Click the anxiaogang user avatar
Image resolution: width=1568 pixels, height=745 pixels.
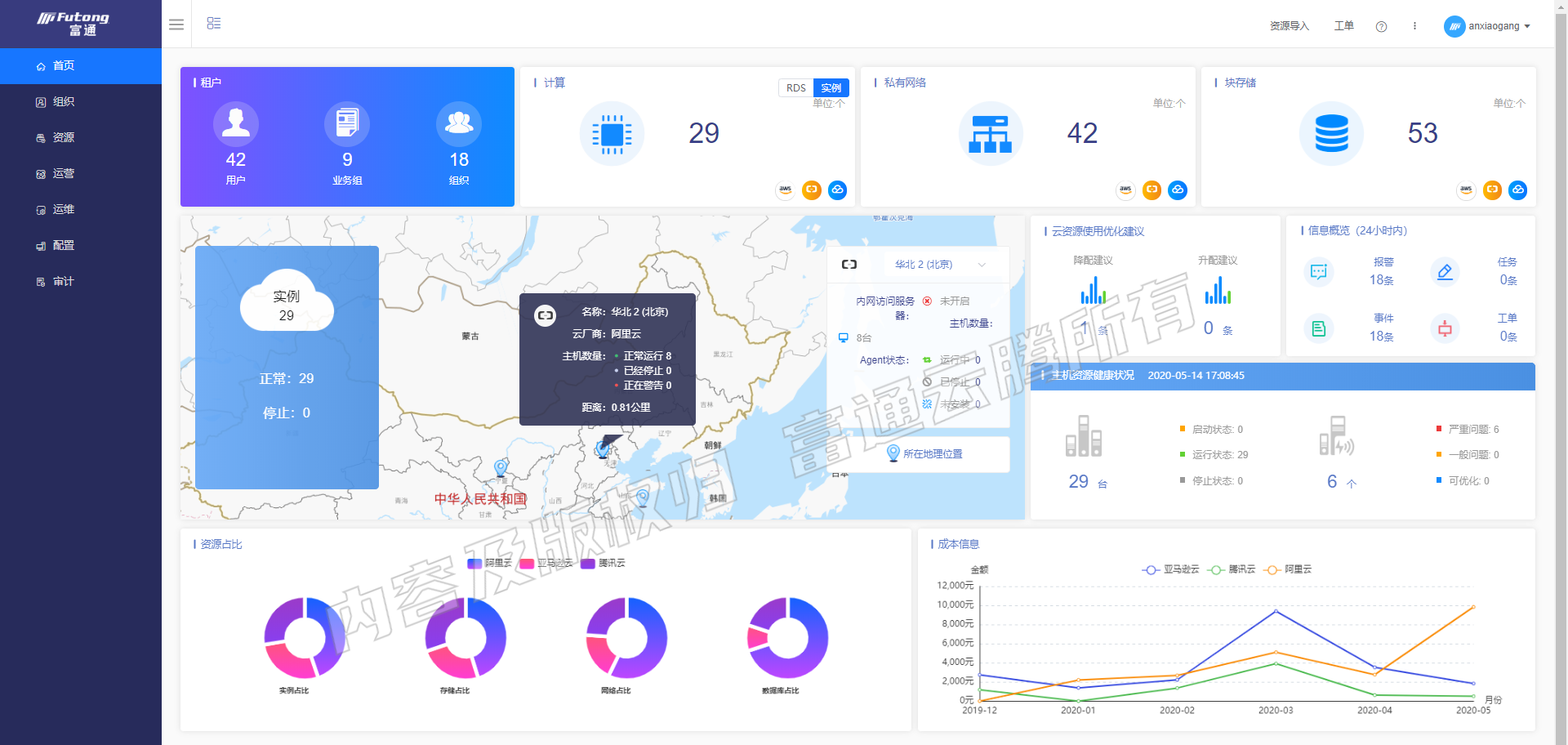[1454, 26]
